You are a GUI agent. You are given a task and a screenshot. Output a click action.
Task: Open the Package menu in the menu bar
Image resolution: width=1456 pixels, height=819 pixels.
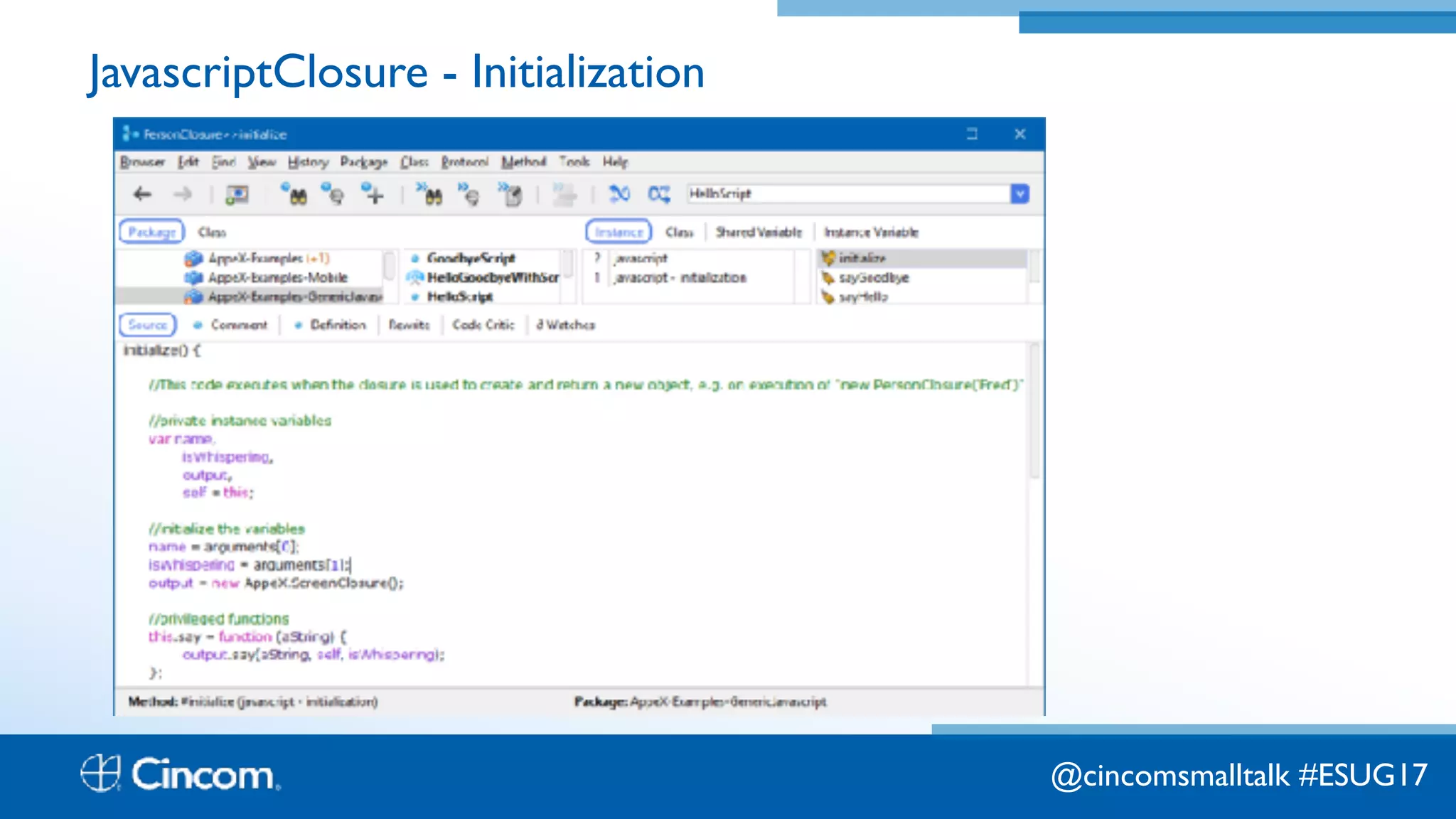click(x=363, y=162)
